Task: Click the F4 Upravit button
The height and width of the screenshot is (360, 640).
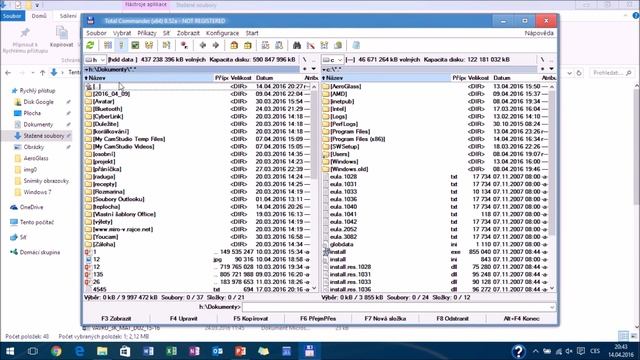Action: click(183, 318)
